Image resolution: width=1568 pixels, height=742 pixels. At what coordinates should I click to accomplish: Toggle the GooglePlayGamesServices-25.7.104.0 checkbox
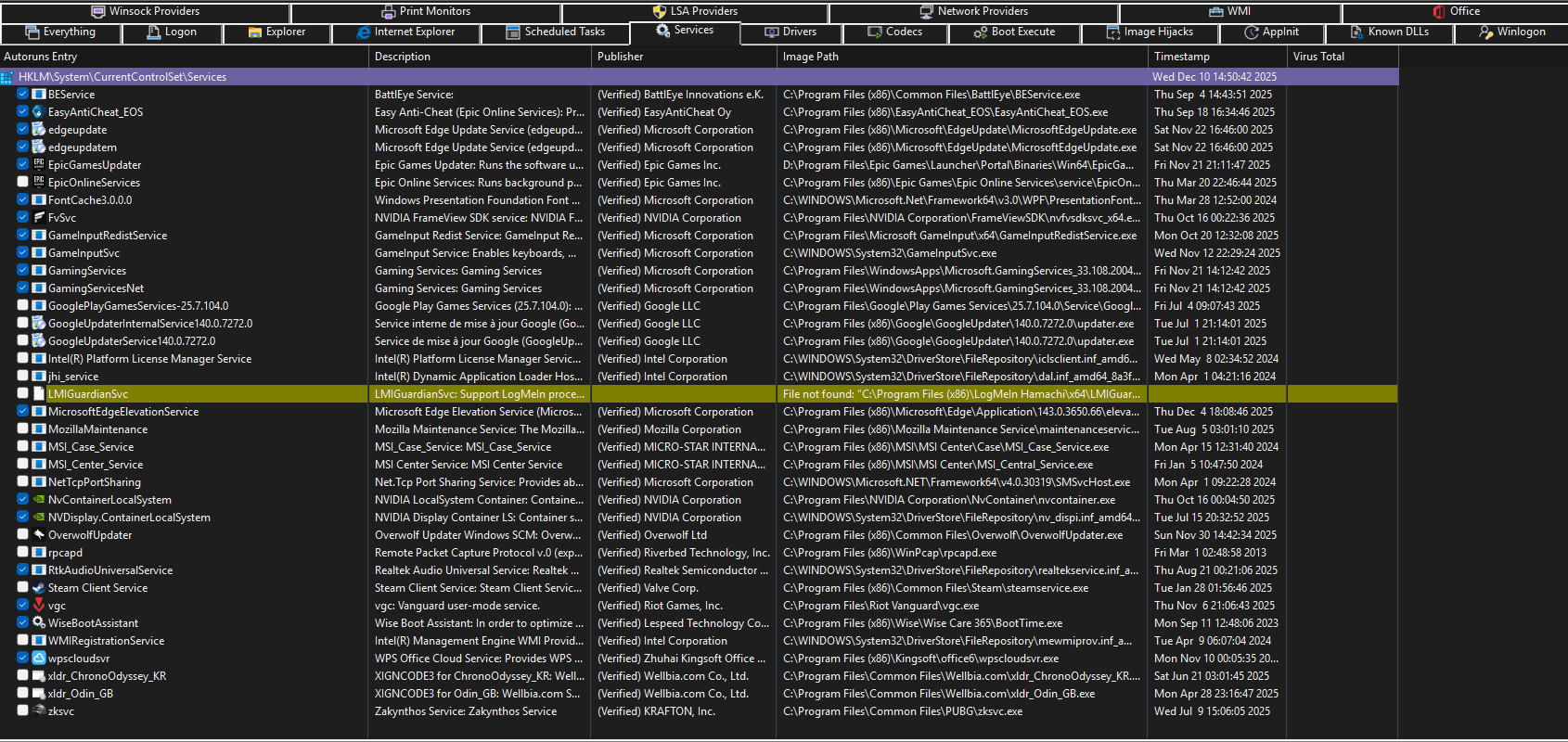tap(22, 306)
